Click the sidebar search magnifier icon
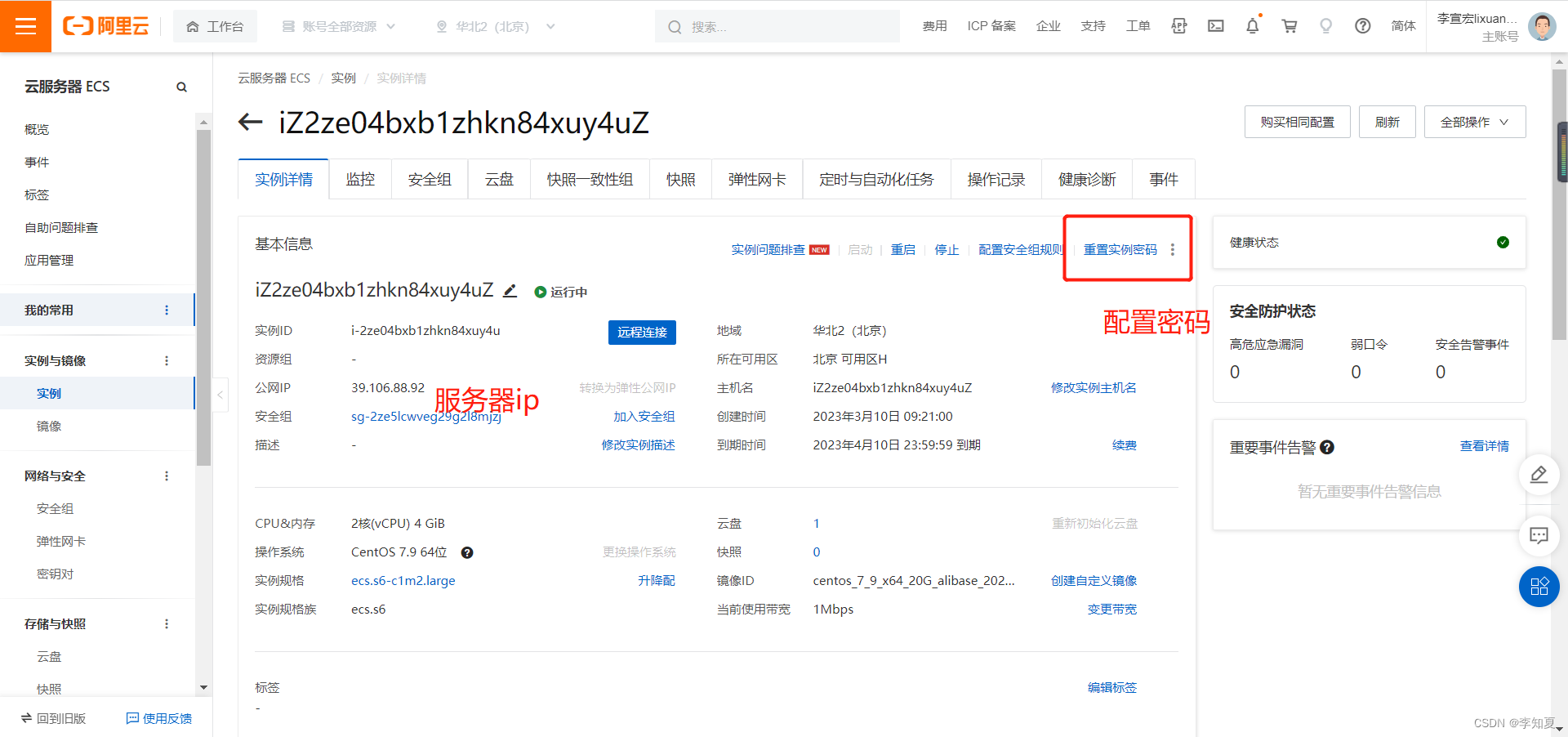This screenshot has height=737, width=1568. pyautogui.click(x=181, y=87)
